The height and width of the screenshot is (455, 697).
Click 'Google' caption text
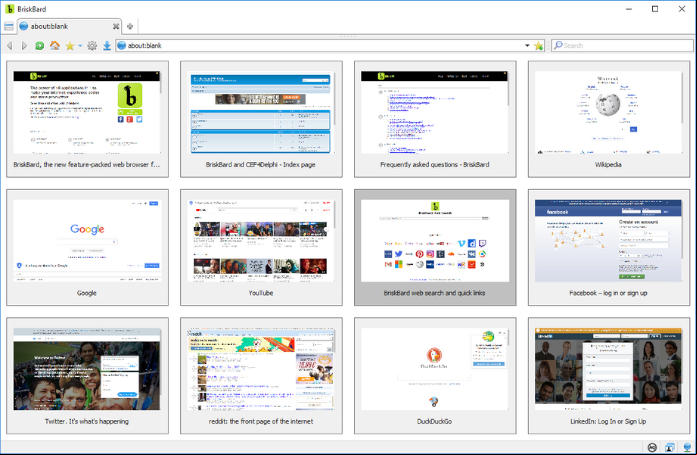[x=87, y=293]
